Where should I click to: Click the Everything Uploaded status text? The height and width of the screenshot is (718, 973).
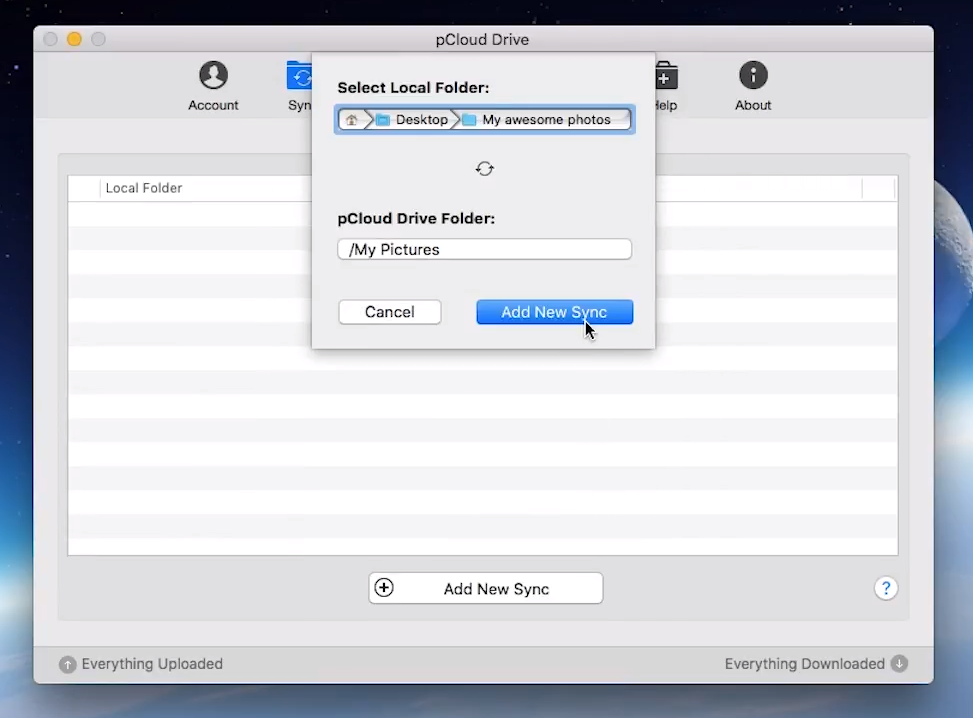click(152, 664)
